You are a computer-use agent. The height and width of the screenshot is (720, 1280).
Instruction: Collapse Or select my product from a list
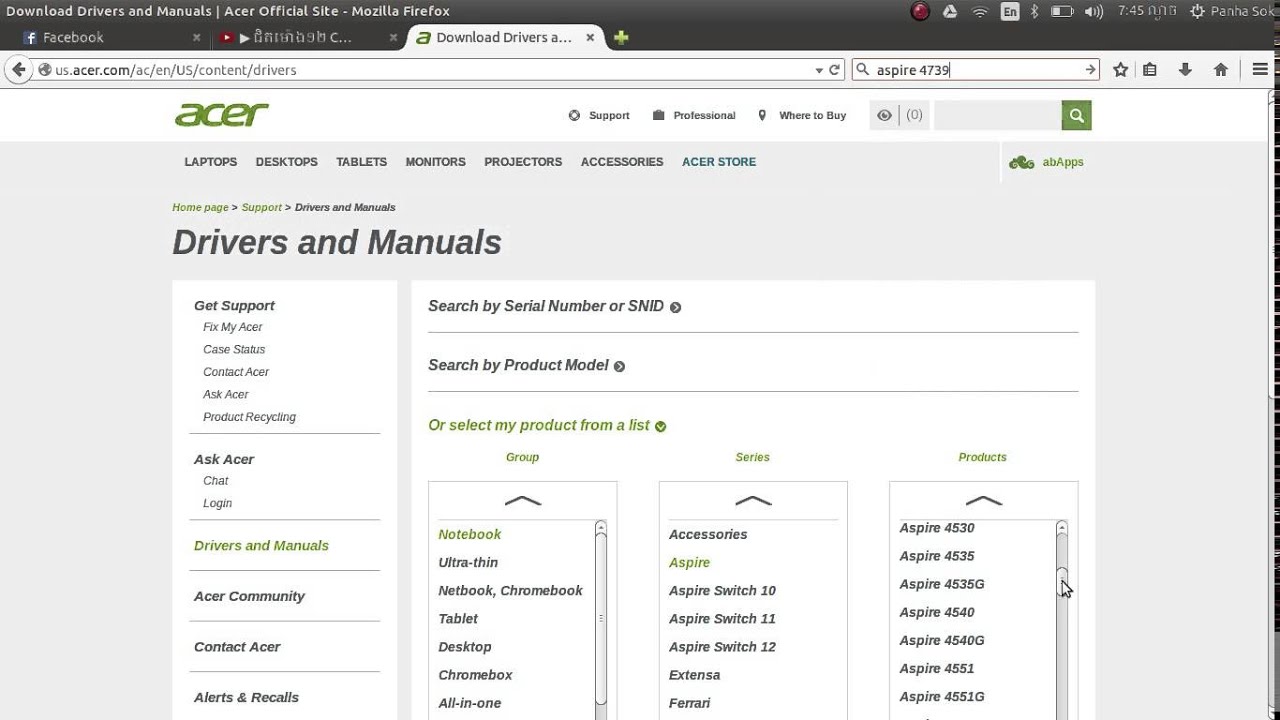coord(660,426)
